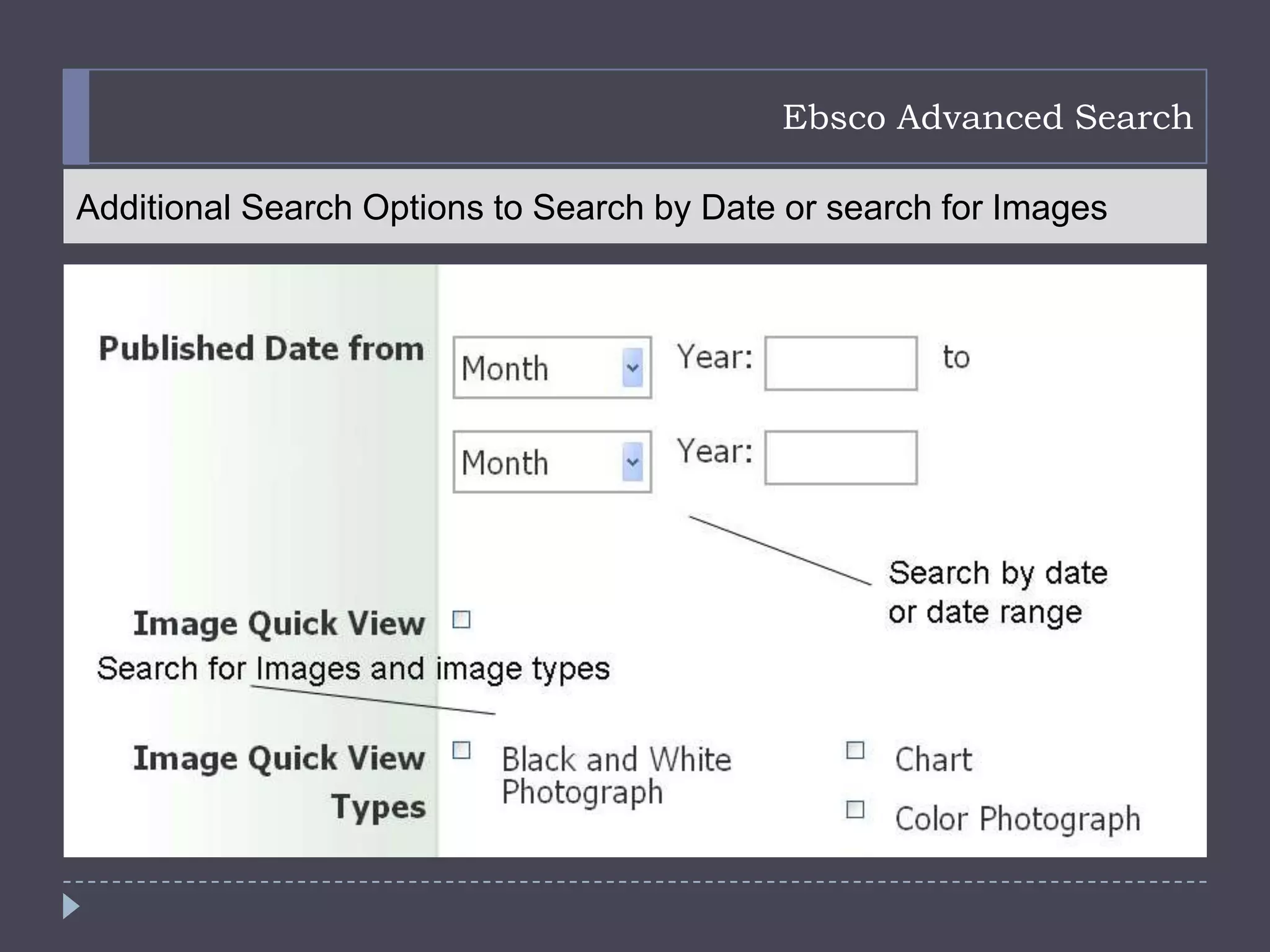Check the Chart image type option
The height and width of the screenshot is (952, 1270).
(x=855, y=750)
